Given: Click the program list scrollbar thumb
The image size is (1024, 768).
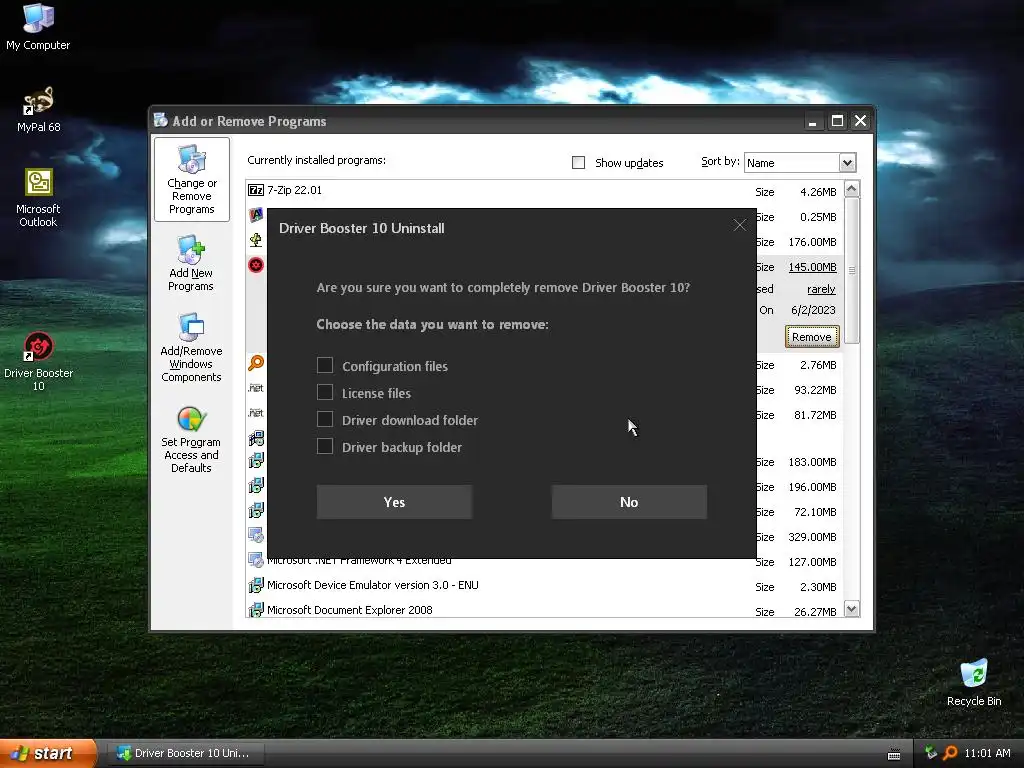Looking at the screenshot, I should (852, 270).
